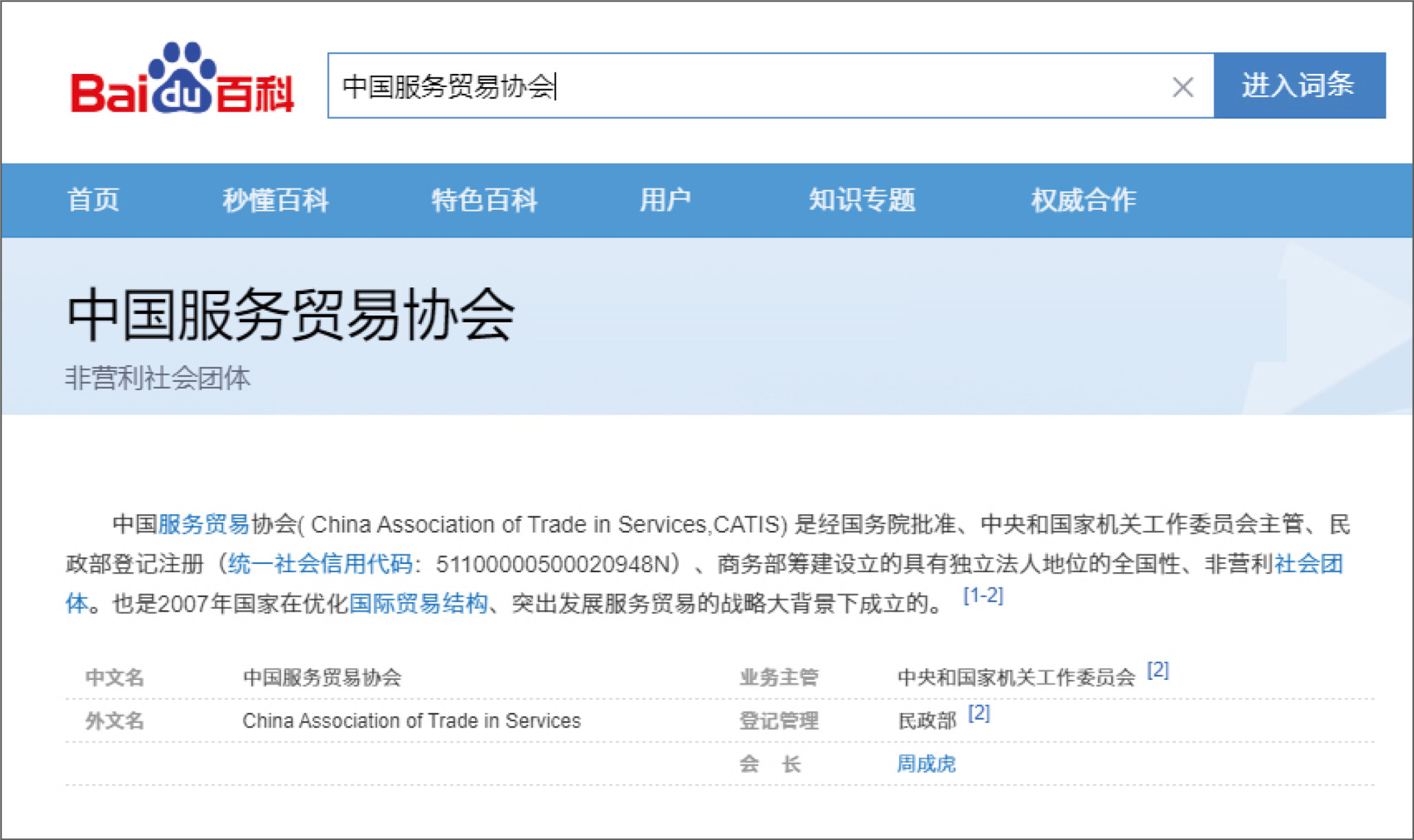Screen dimensions: 1414x840
Task: Click the page title 中国服务贸易协会
Action: coord(291,315)
